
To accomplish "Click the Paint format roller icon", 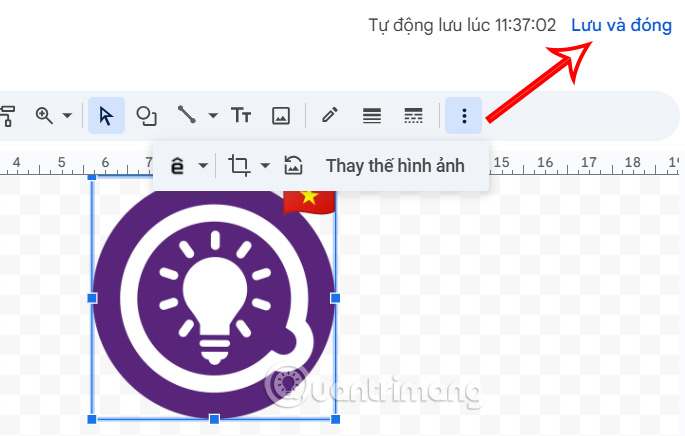I will 7,116.
